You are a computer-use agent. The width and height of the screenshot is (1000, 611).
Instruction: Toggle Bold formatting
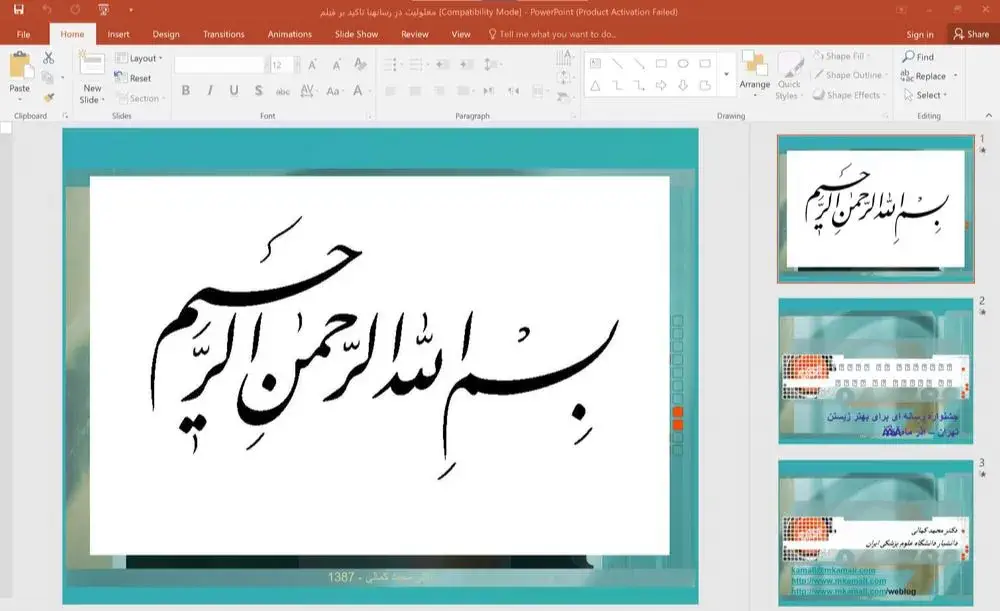click(x=186, y=91)
